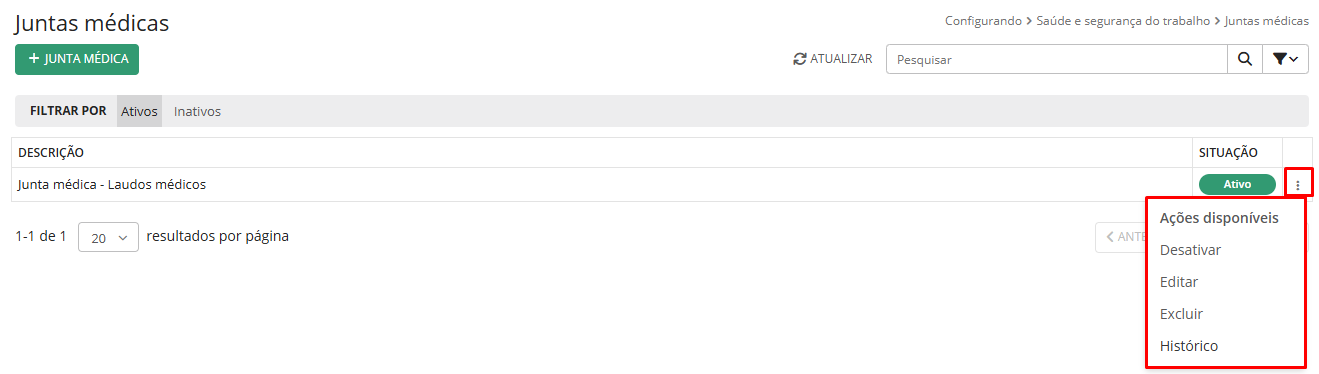Open the funnel filter options icon

[x=1279, y=59]
